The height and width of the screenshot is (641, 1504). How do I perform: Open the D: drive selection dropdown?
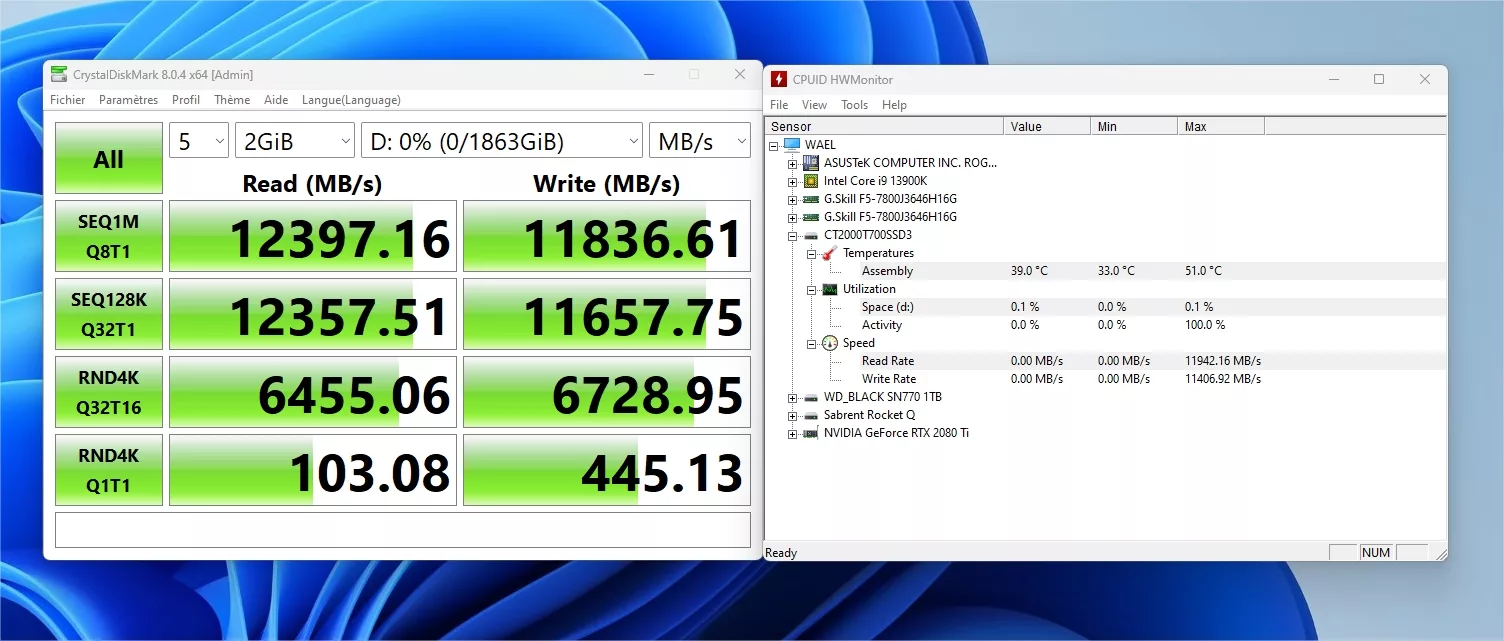pyautogui.click(x=502, y=141)
